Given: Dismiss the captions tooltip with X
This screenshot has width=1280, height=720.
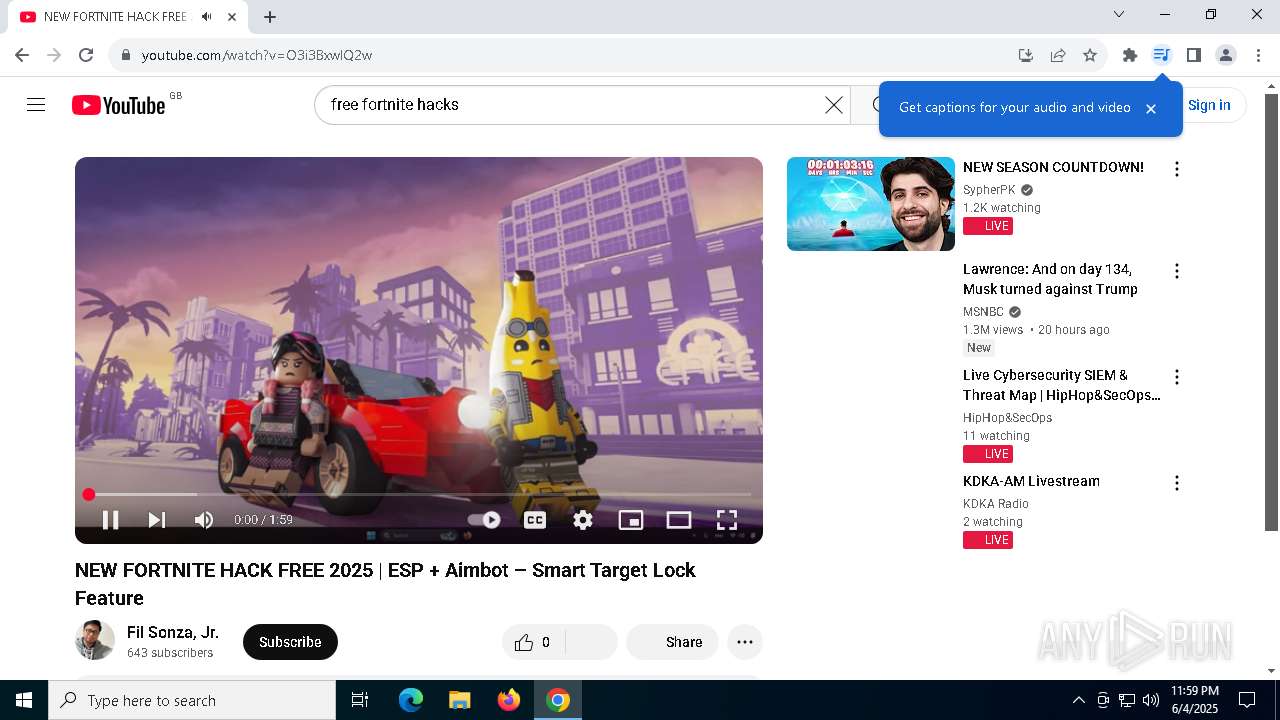Looking at the screenshot, I should tap(1151, 108).
